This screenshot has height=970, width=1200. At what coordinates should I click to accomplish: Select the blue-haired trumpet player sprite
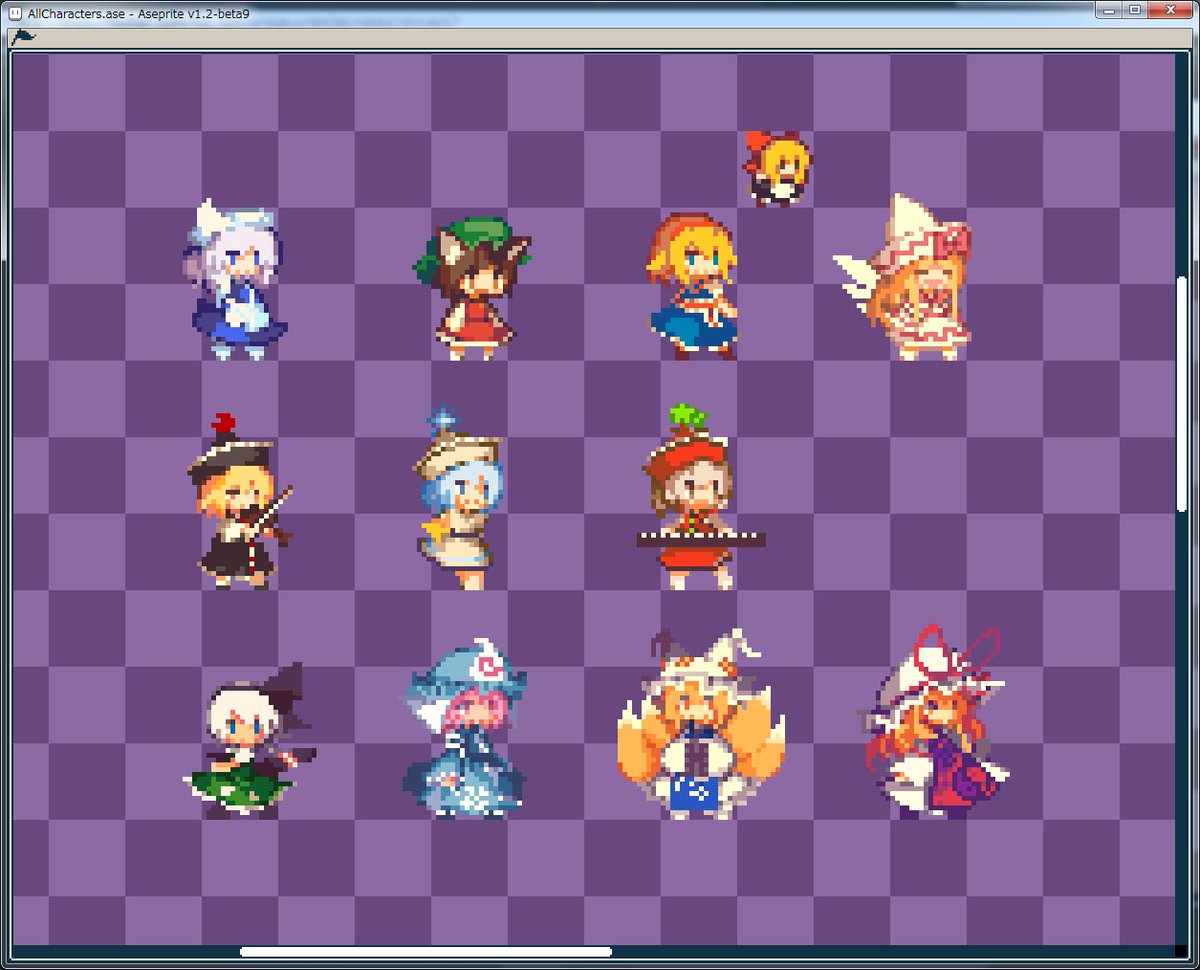461,498
